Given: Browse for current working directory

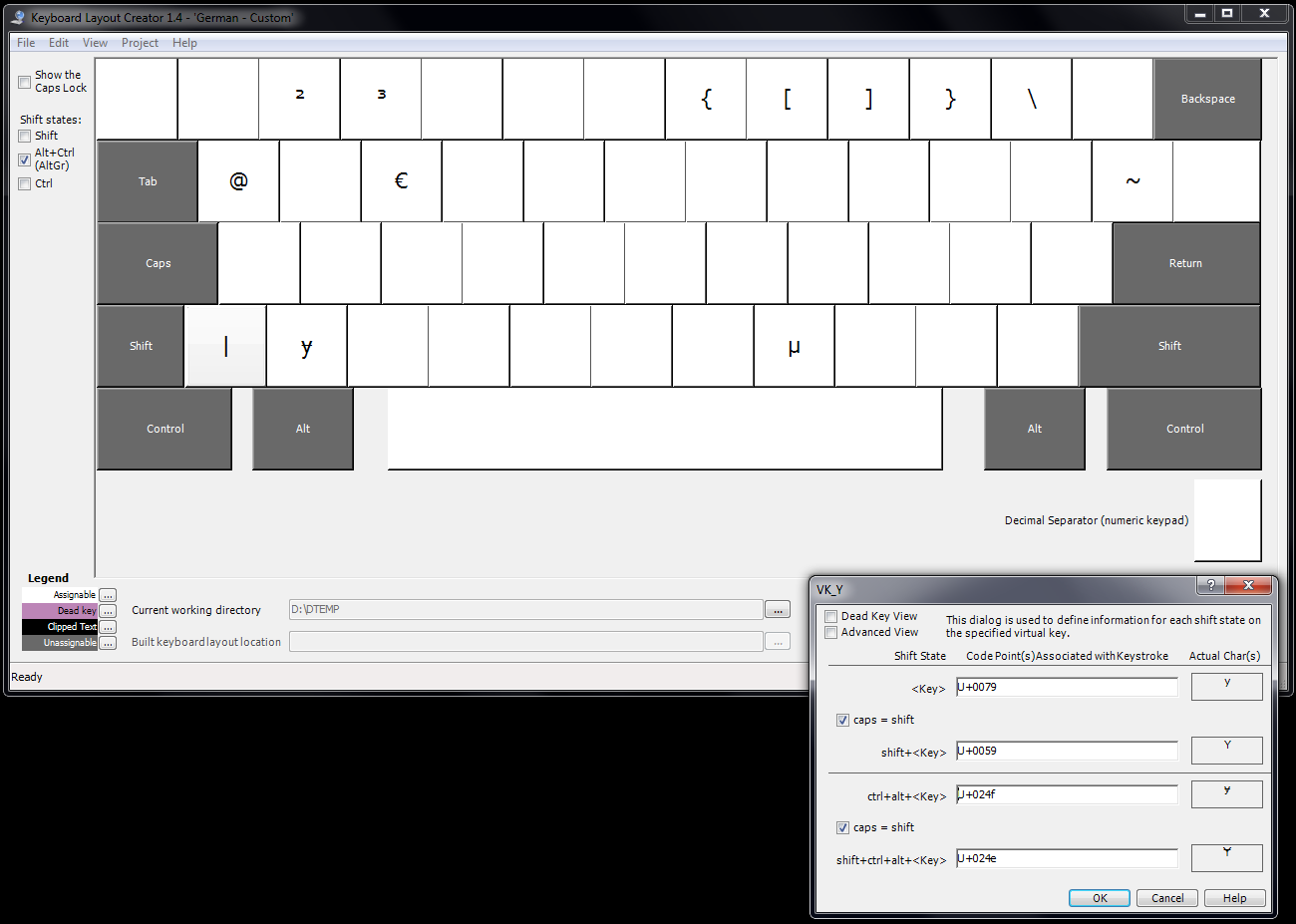Looking at the screenshot, I should pyautogui.click(x=778, y=610).
